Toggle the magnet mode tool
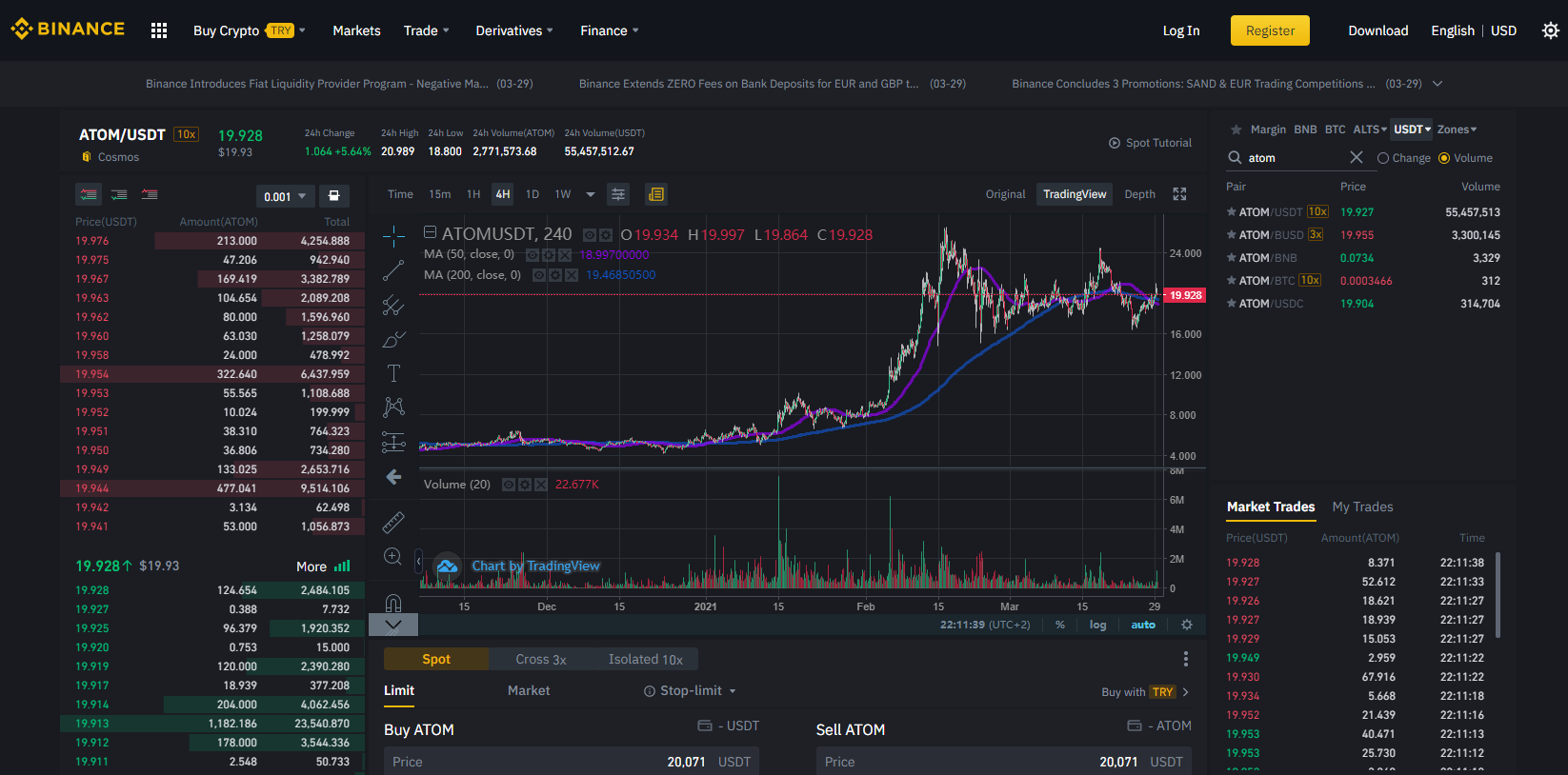 [x=393, y=603]
